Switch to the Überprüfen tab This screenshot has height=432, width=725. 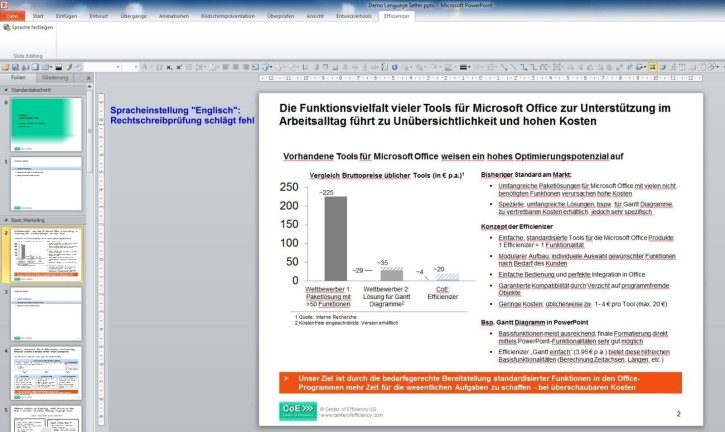click(x=280, y=16)
